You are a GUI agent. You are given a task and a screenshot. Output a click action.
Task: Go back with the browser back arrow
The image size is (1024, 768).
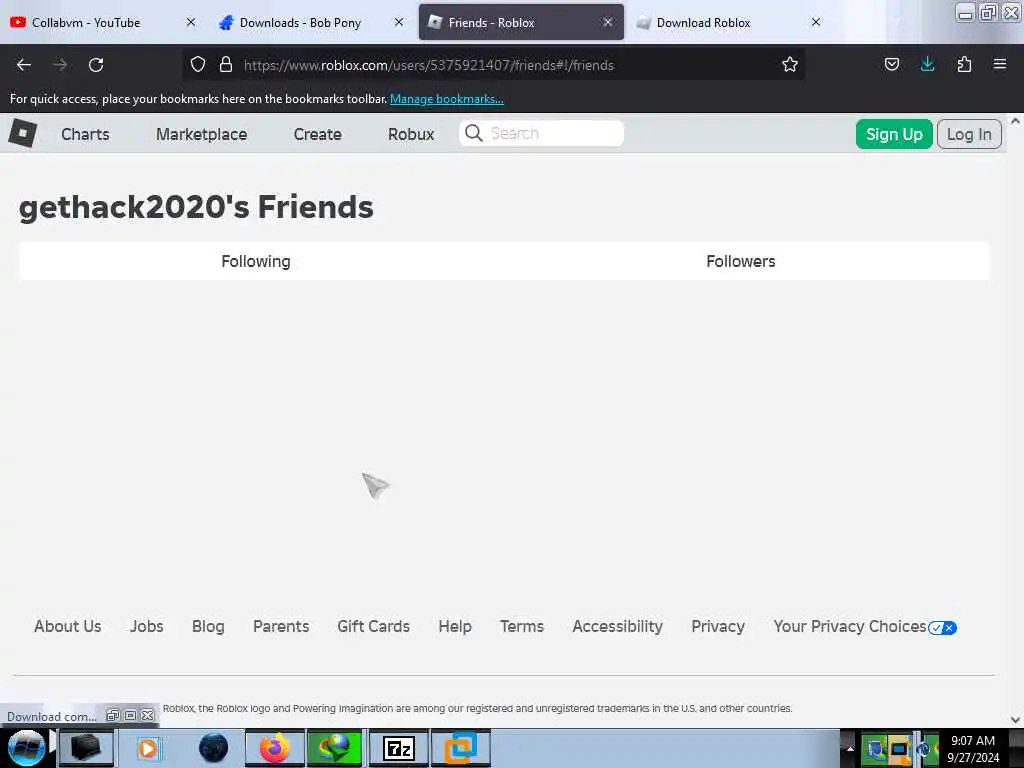click(x=24, y=65)
